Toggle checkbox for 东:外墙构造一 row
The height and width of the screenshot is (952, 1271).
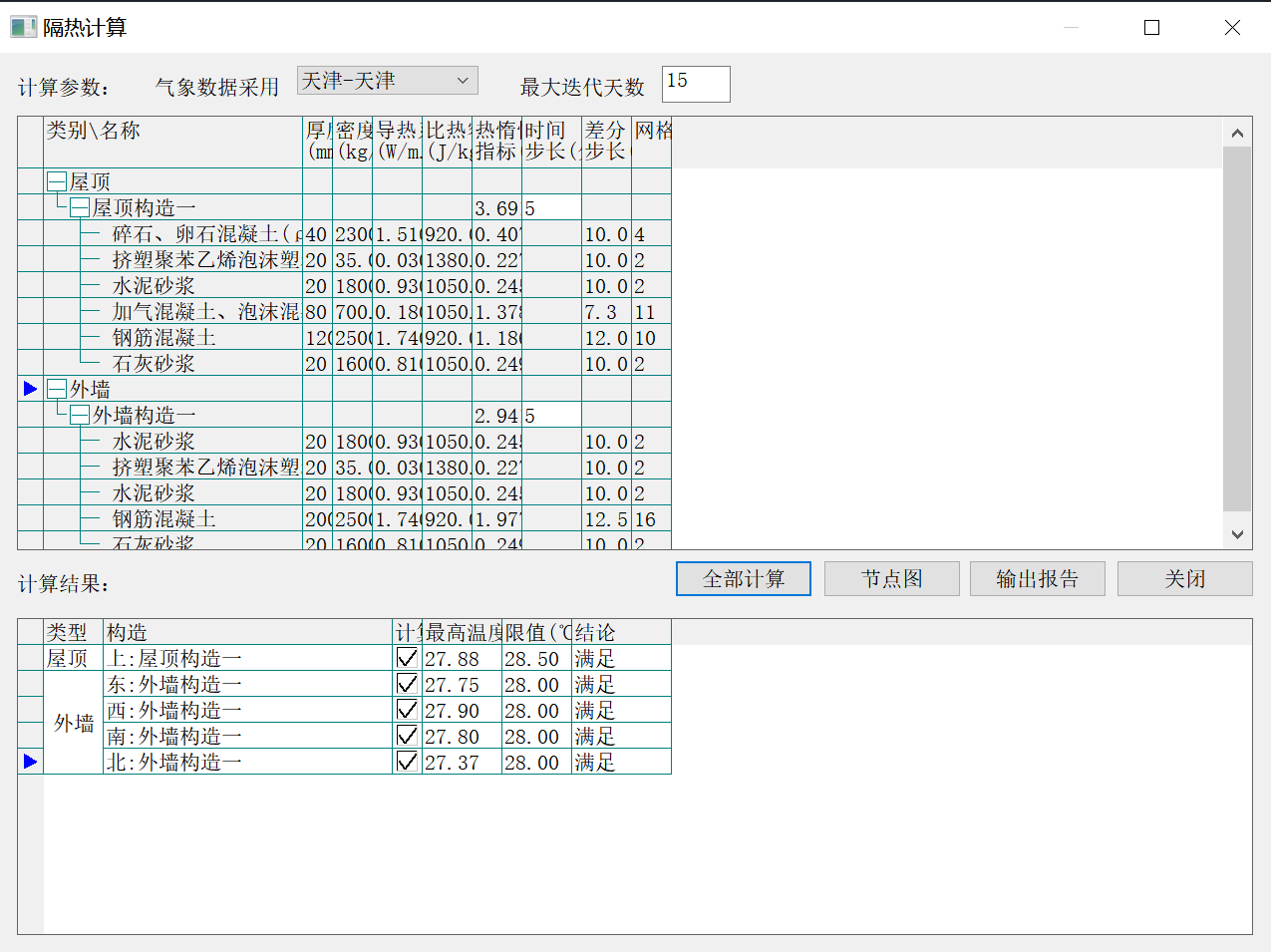407,684
